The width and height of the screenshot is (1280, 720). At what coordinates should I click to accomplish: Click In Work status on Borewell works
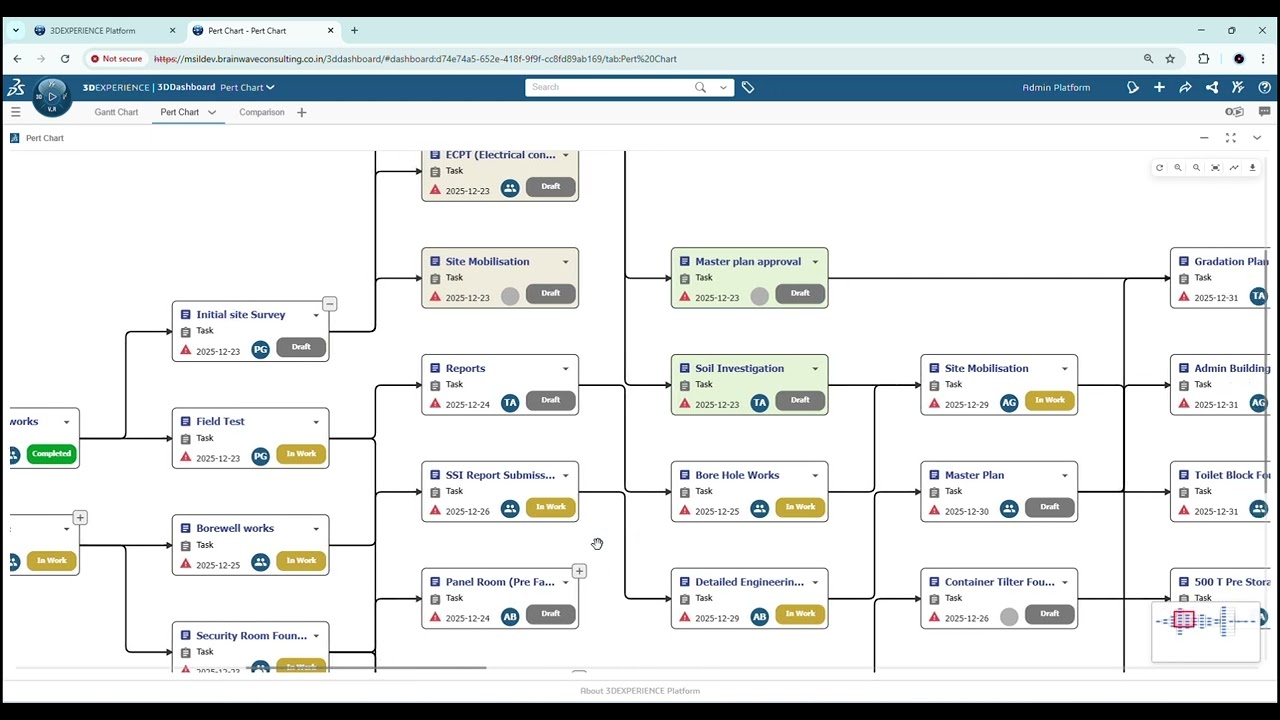301,561
